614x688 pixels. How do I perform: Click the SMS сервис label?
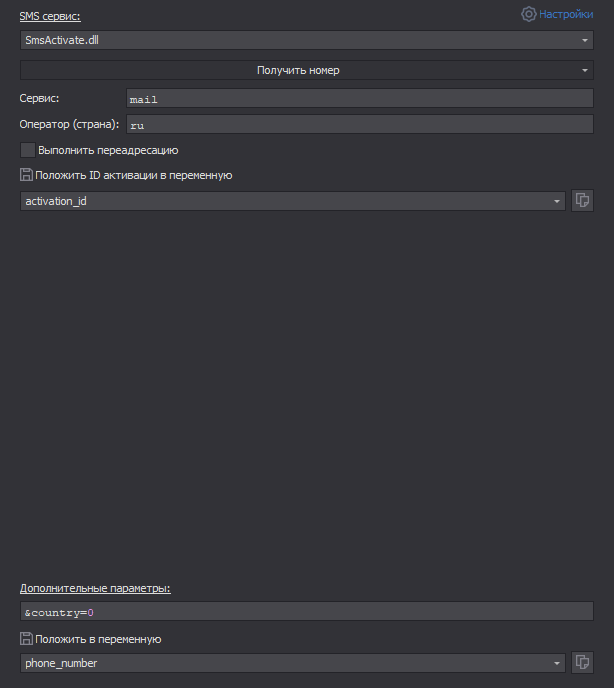click(x=50, y=16)
